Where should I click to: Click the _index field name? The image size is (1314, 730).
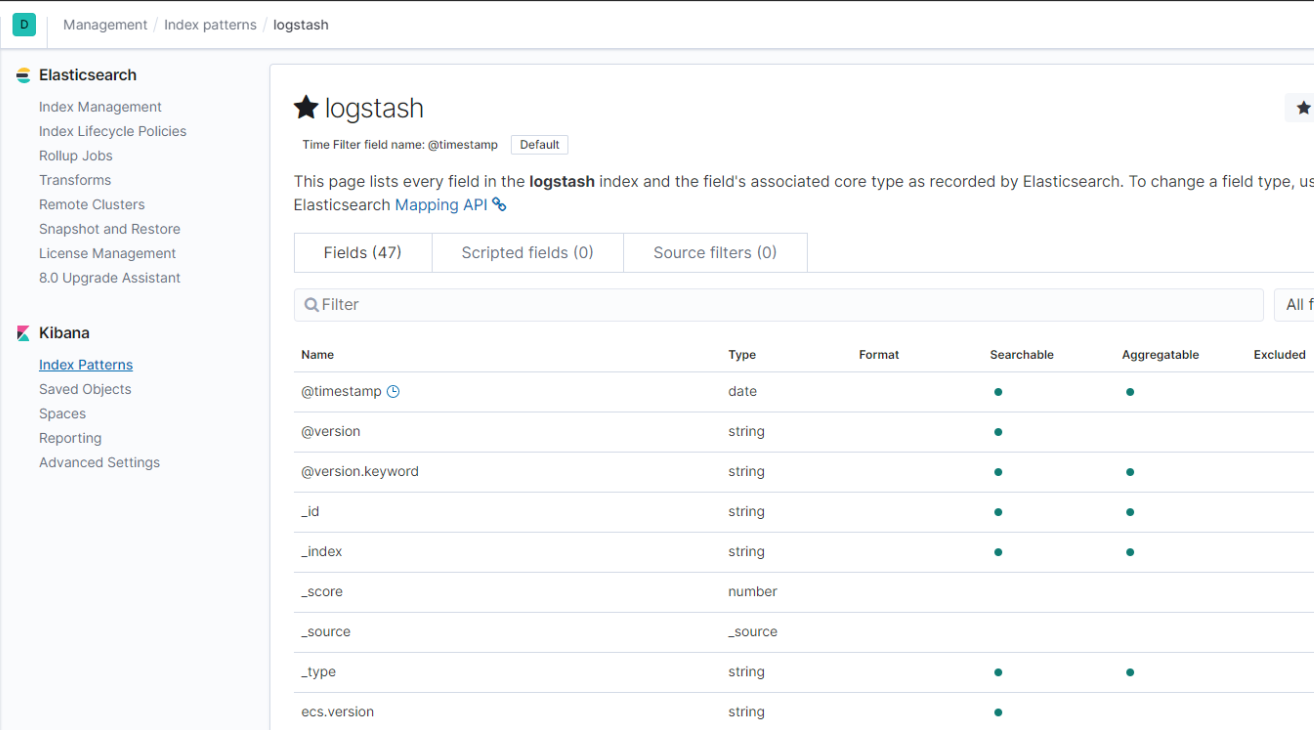coord(322,552)
